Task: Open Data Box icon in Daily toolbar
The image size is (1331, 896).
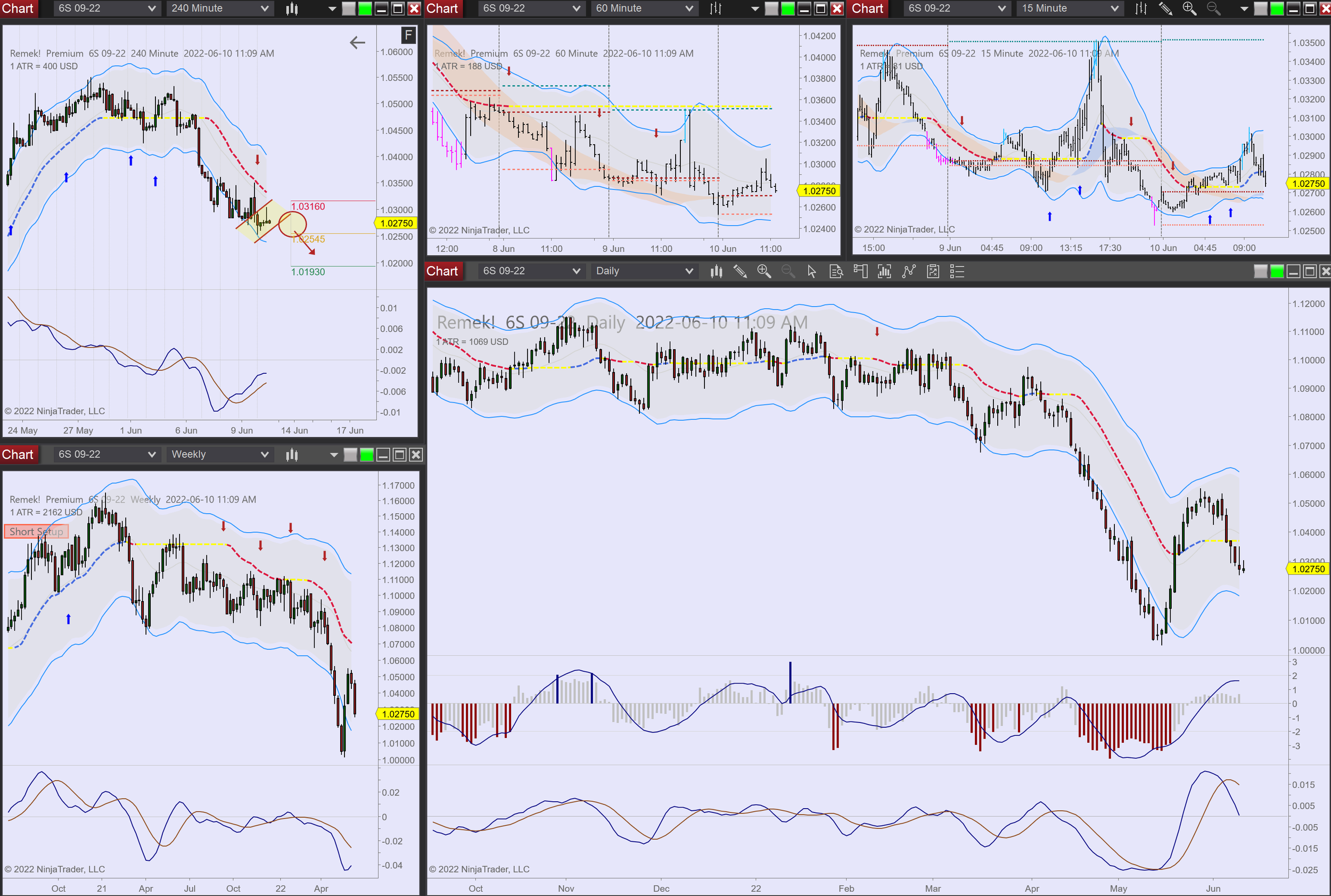Action: click(x=836, y=272)
